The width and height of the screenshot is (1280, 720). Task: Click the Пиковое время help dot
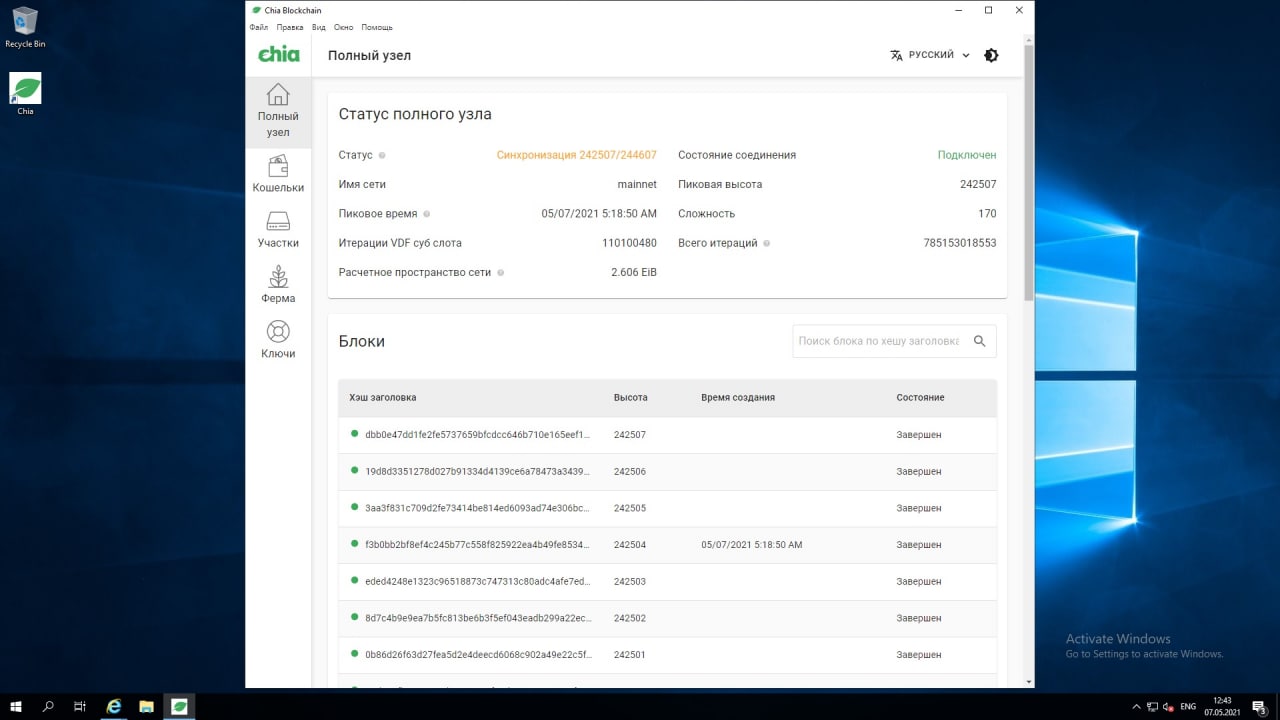coord(427,214)
